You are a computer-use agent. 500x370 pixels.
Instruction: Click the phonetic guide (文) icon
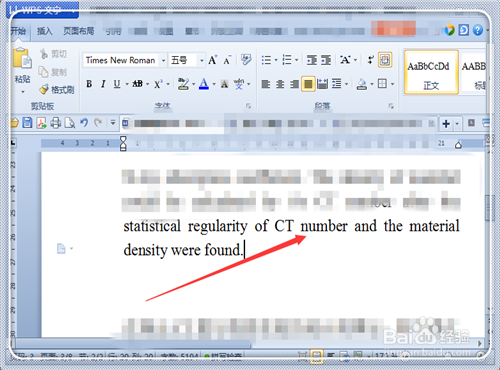click(x=239, y=84)
